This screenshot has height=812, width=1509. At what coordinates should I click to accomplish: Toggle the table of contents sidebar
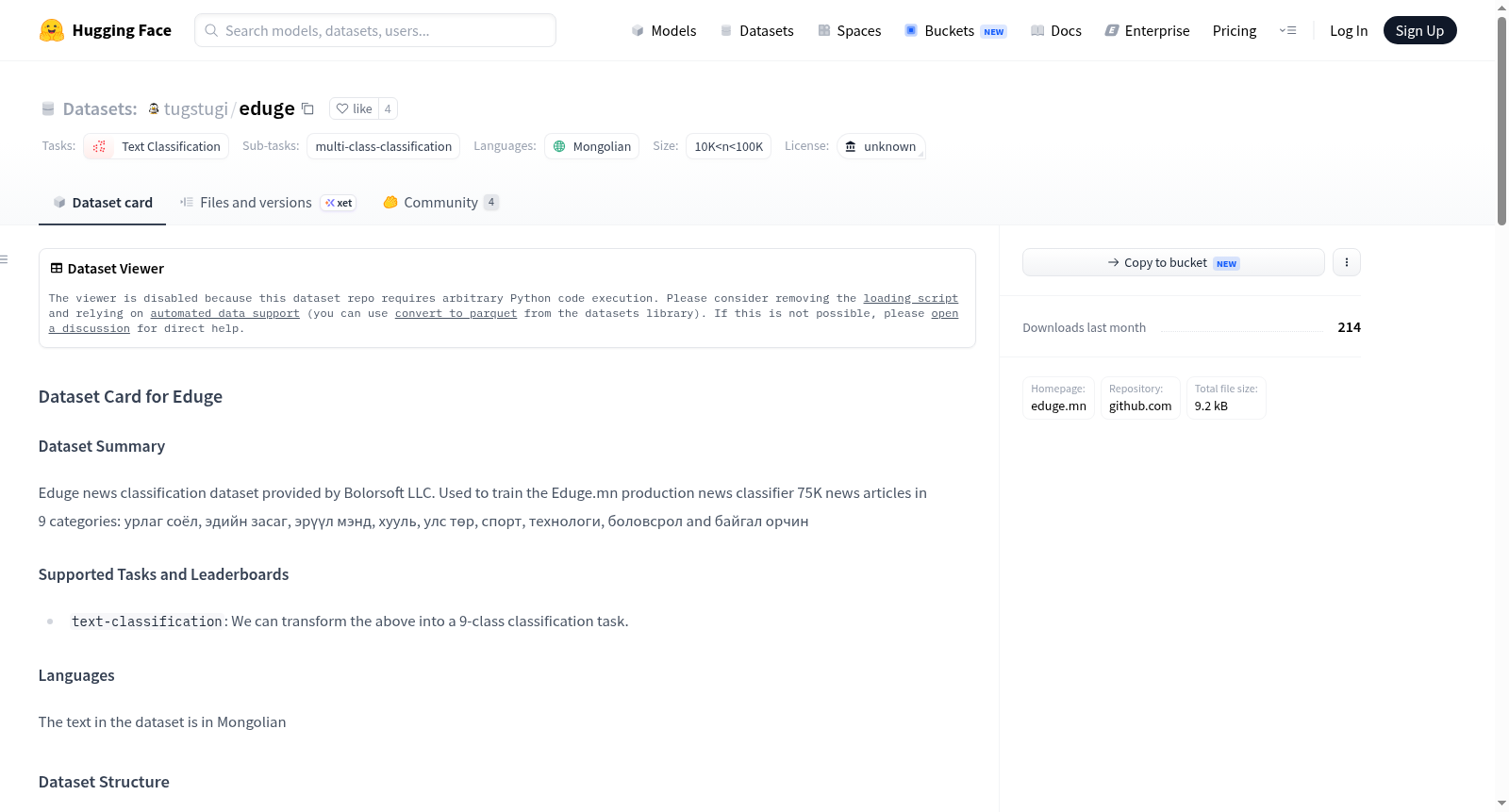(5, 259)
